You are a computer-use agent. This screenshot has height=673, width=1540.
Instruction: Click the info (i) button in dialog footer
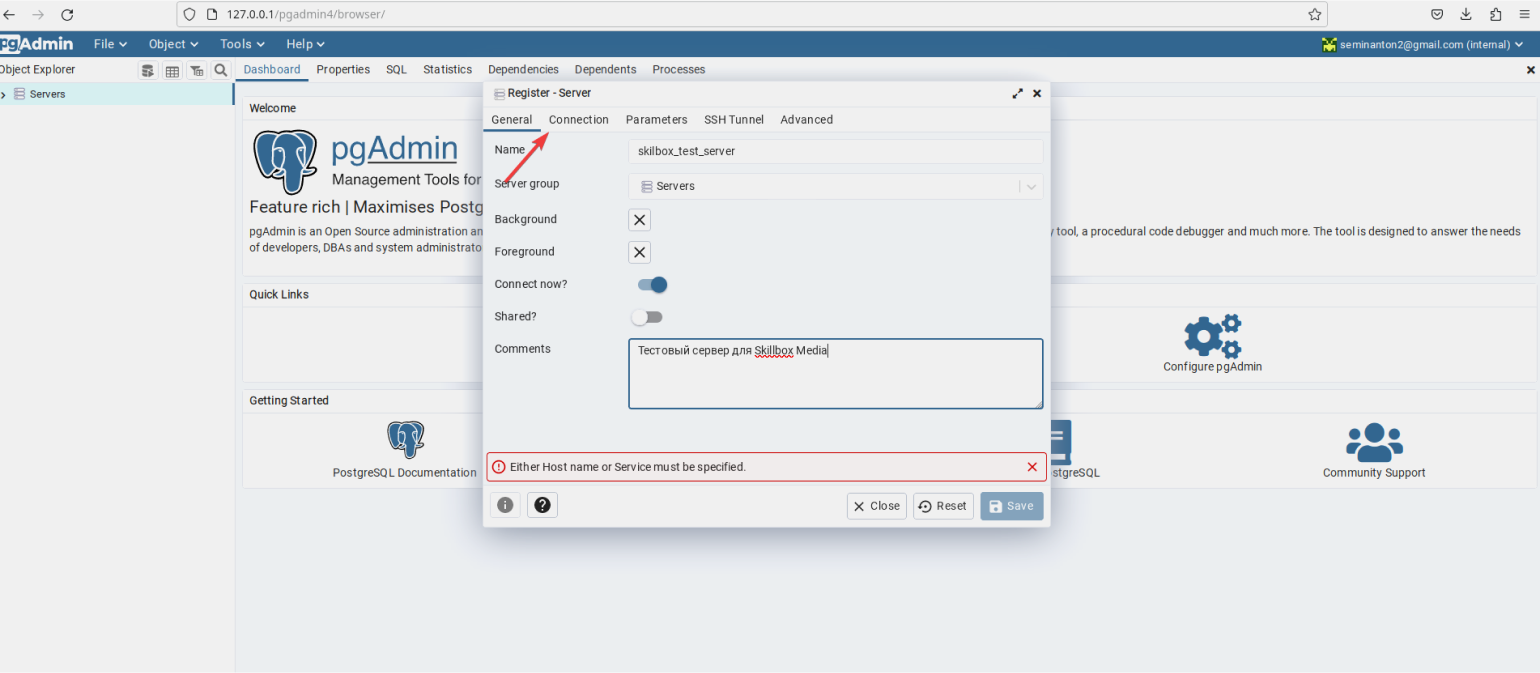pyautogui.click(x=505, y=505)
